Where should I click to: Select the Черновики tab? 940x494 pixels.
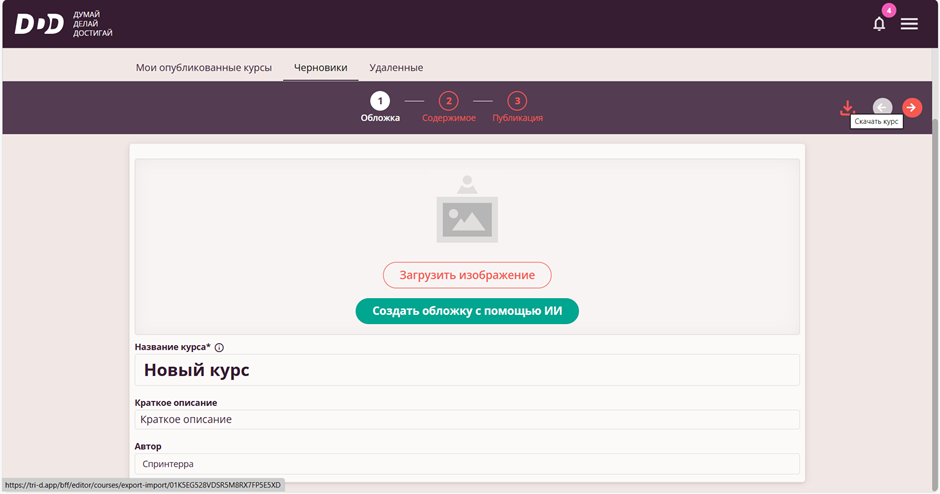pos(320,67)
